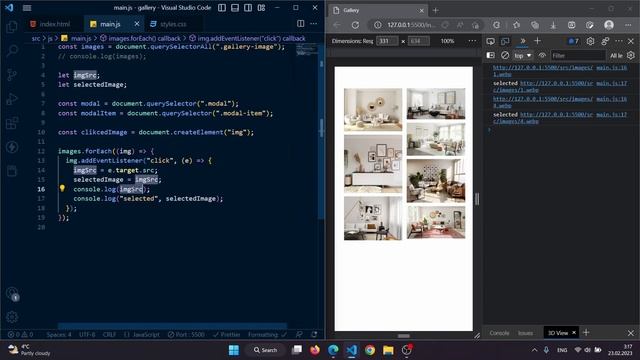Open Windows Start menu
Screen dimensions: 640x360
(x=234, y=350)
